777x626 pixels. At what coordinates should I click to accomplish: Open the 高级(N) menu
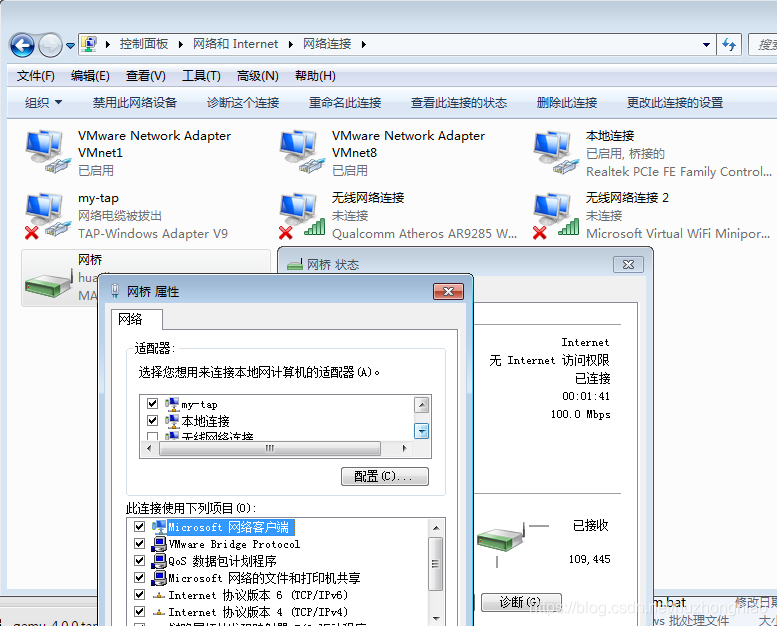pos(257,76)
